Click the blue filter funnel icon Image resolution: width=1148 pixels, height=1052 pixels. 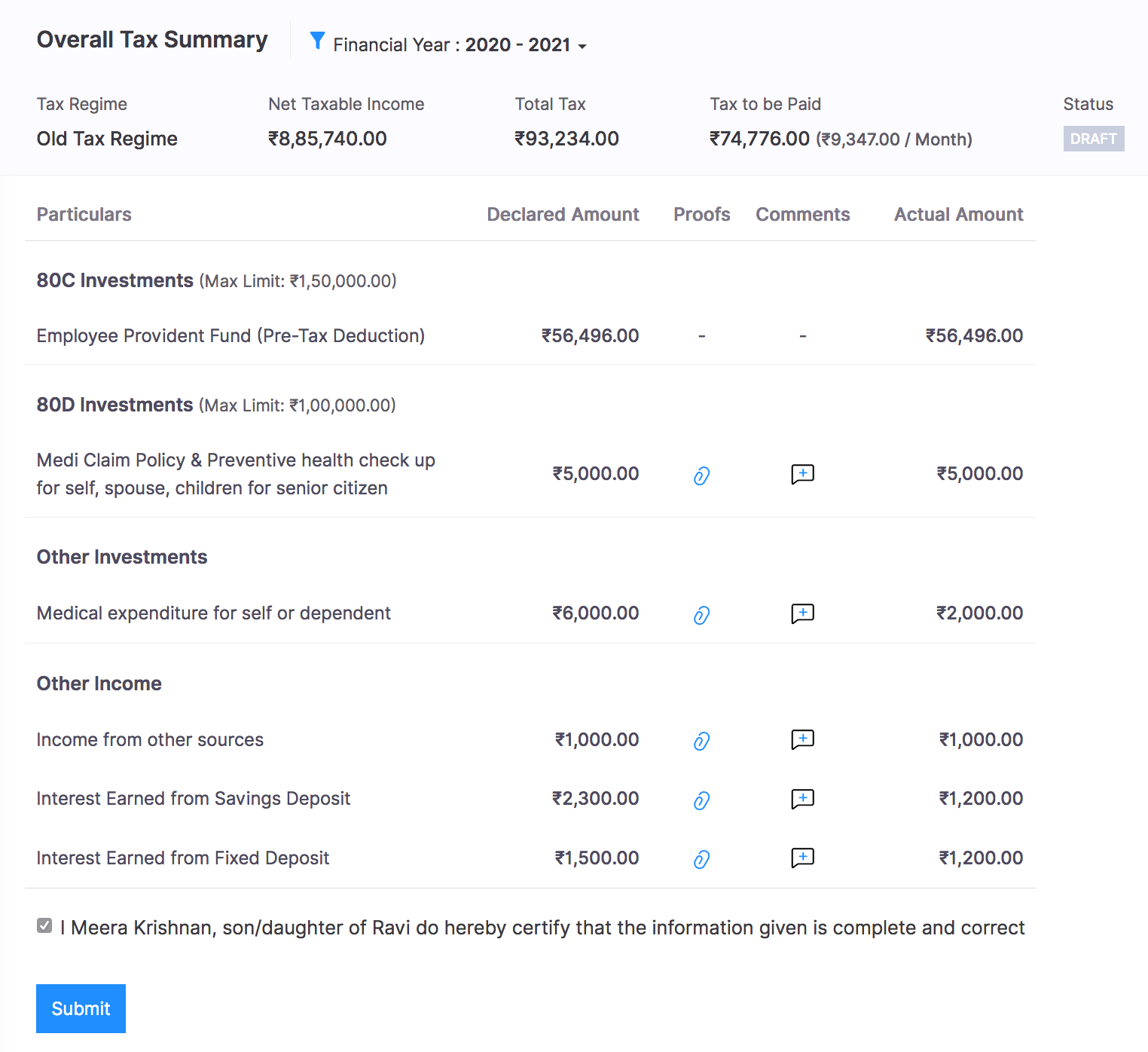pos(317,41)
